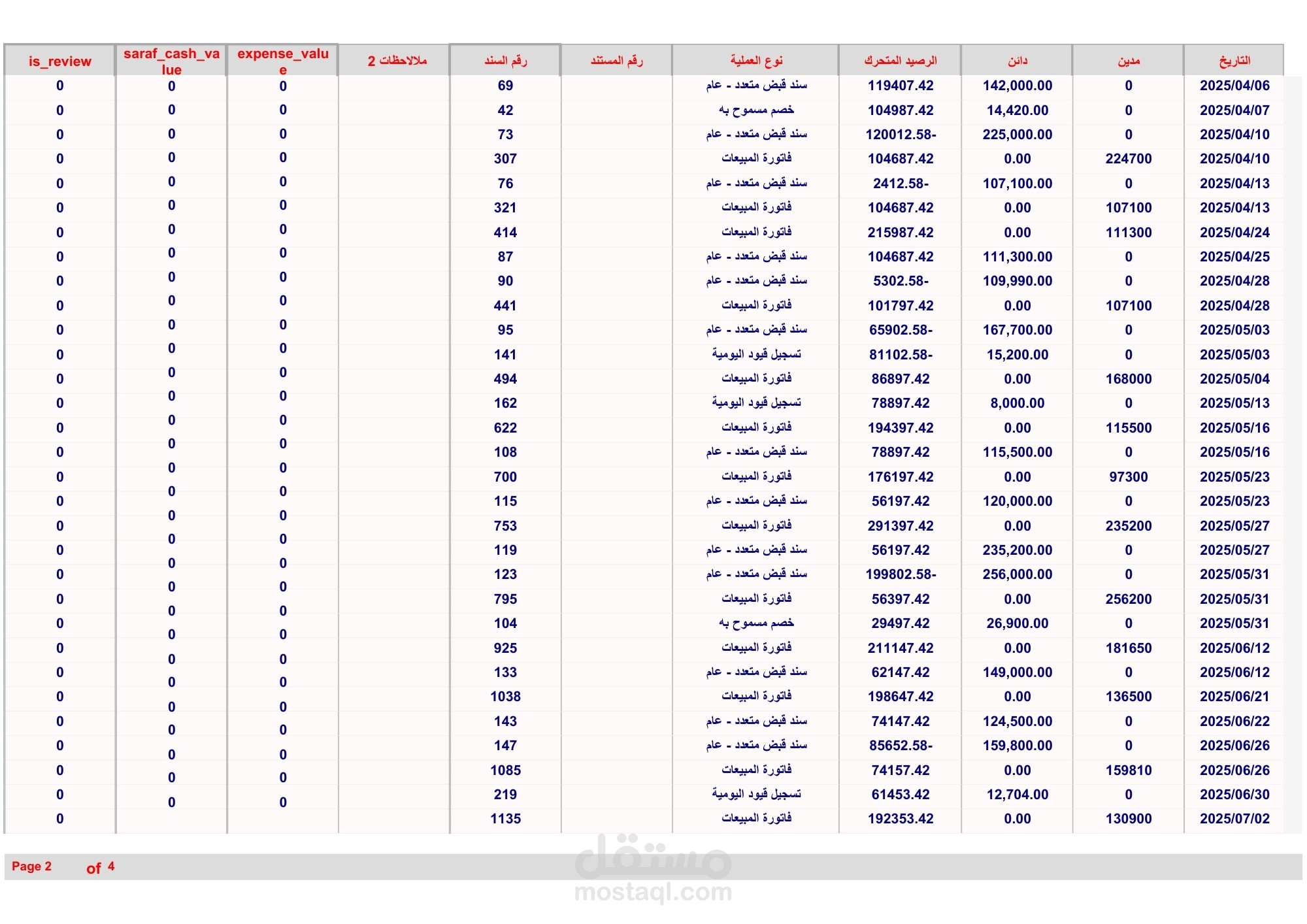Image resolution: width=1307 pixels, height=924 pixels.
Task: Select the debit cell 224700
Action: 1128,159
